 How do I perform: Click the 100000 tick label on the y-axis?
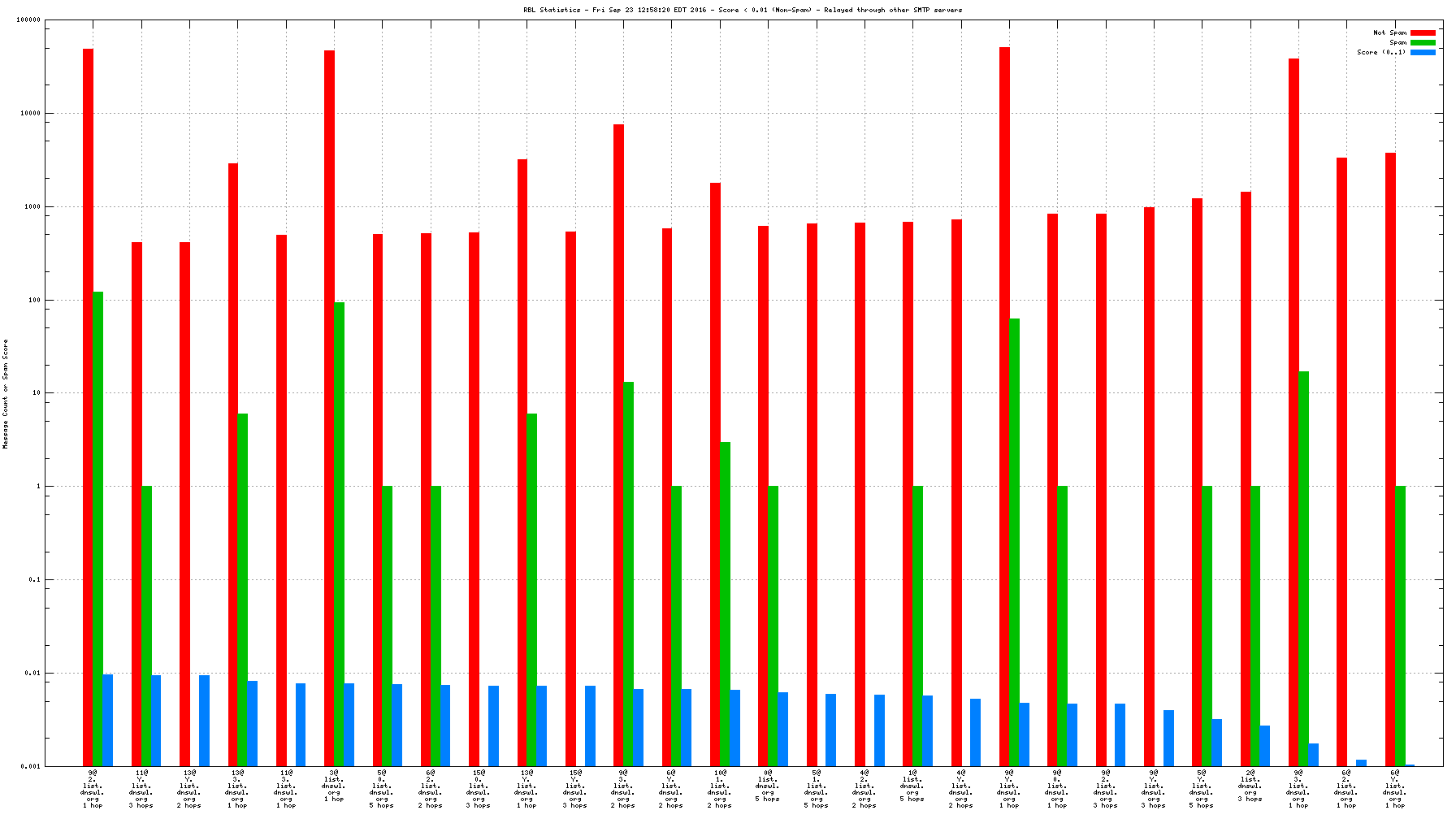pyautogui.click(x=28, y=20)
